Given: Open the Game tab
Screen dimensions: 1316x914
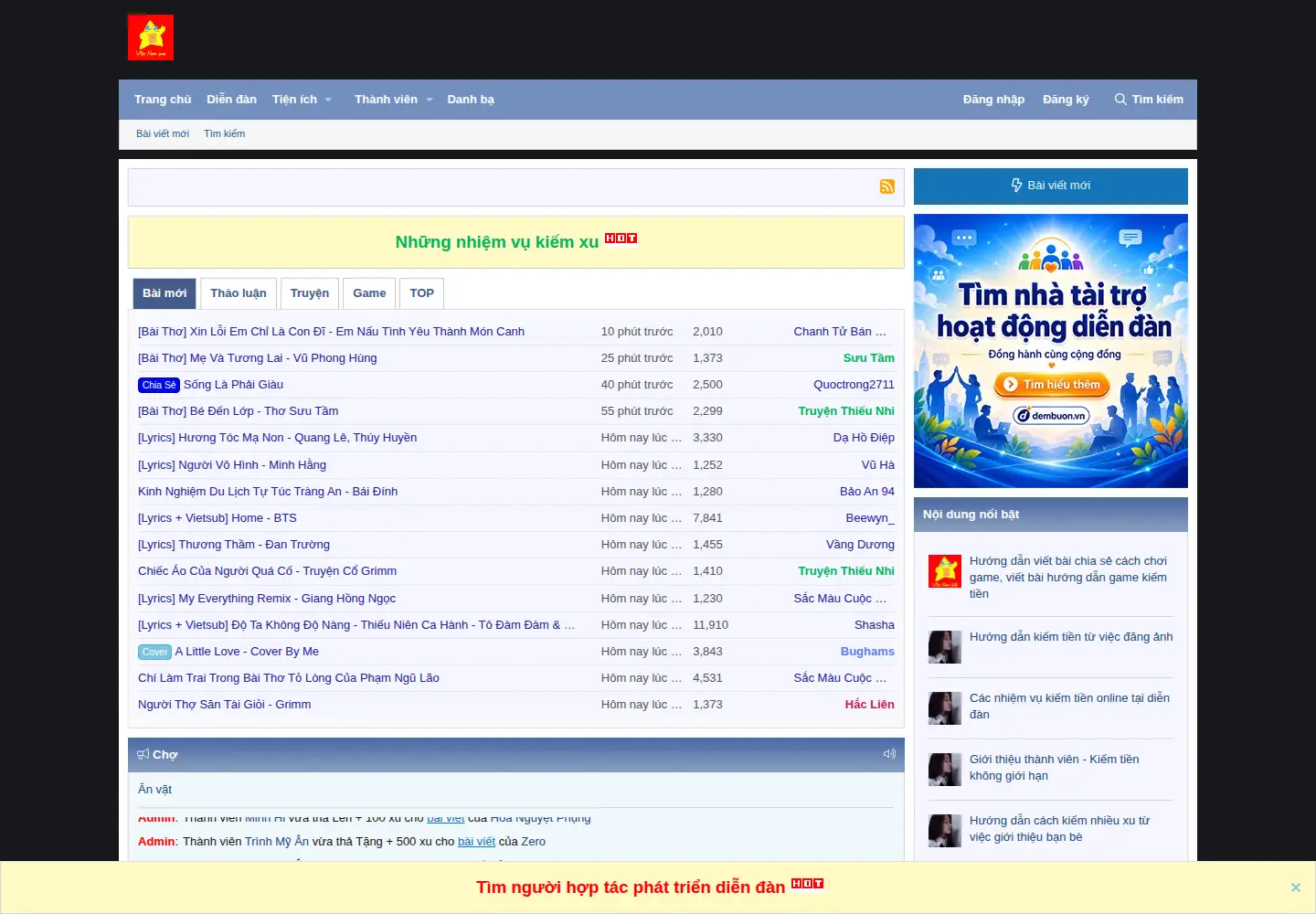Looking at the screenshot, I should click(x=369, y=293).
